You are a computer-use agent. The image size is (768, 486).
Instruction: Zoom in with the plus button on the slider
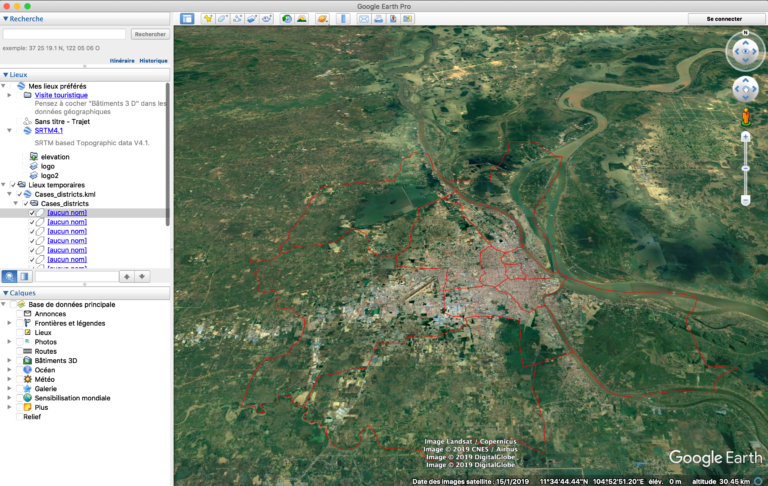[x=745, y=137]
